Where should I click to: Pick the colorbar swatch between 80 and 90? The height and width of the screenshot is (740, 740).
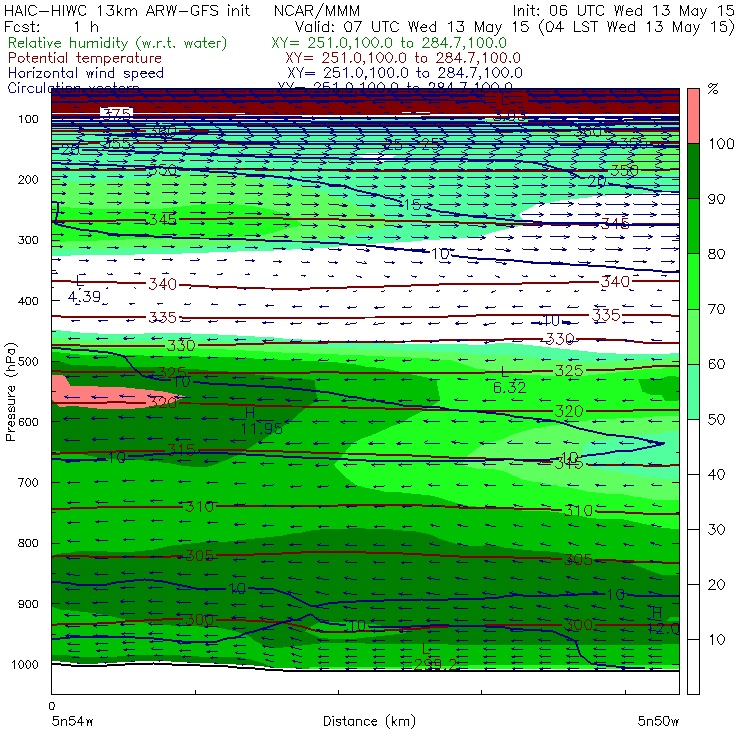(x=693, y=226)
